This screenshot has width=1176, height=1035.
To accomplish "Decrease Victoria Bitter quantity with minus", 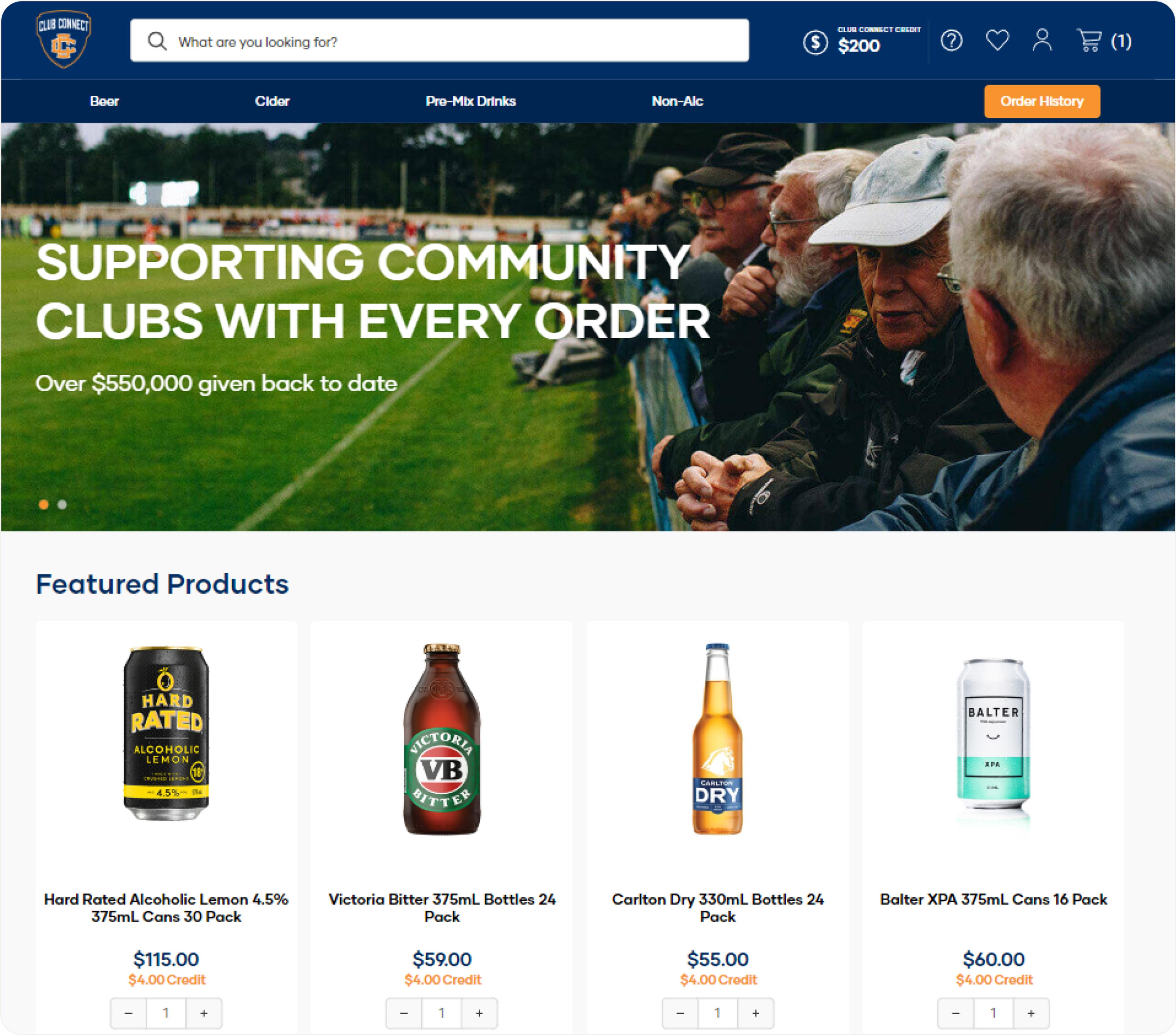I will tap(404, 1013).
